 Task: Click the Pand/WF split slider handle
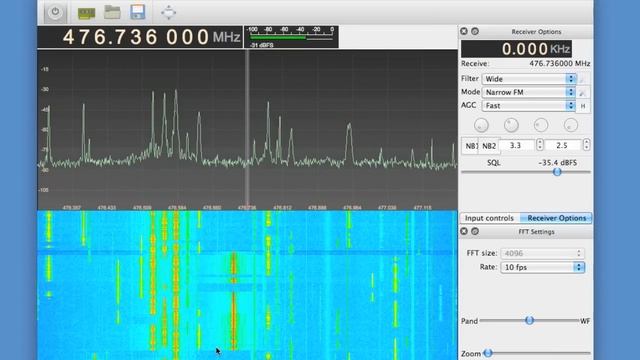[529, 320]
